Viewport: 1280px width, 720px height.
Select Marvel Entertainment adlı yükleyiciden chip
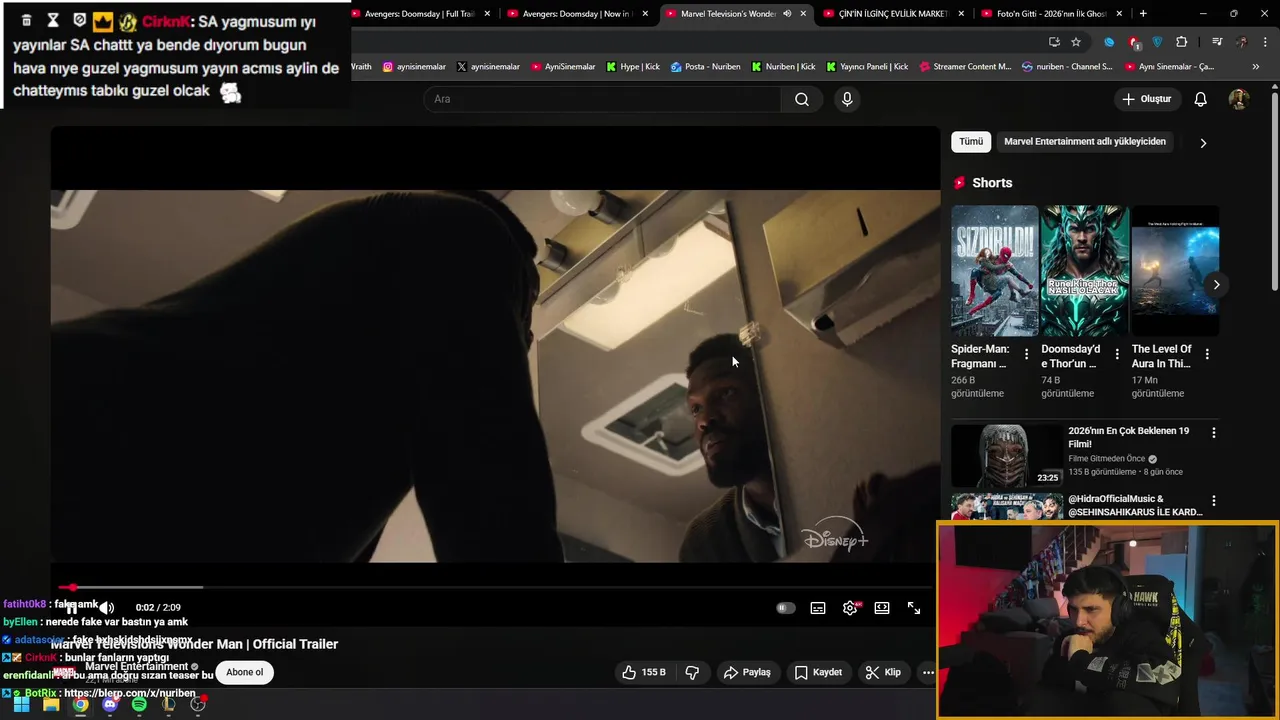click(1085, 142)
